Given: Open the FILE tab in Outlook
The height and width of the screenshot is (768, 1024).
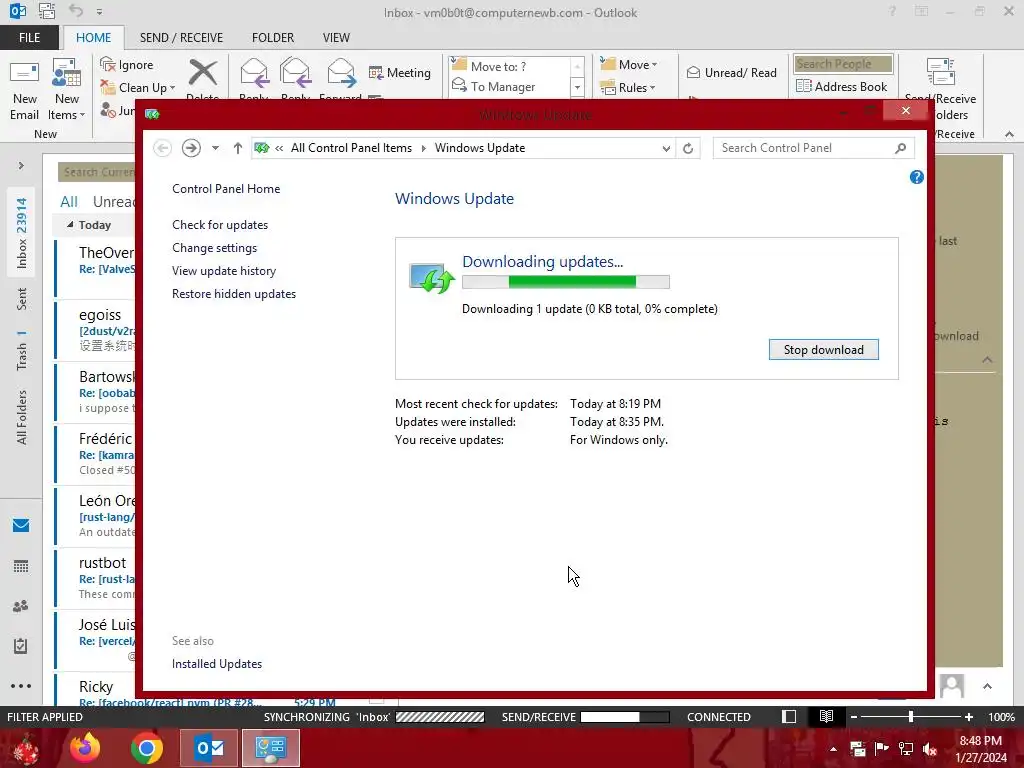Looking at the screenshot, I should [29, 37].
